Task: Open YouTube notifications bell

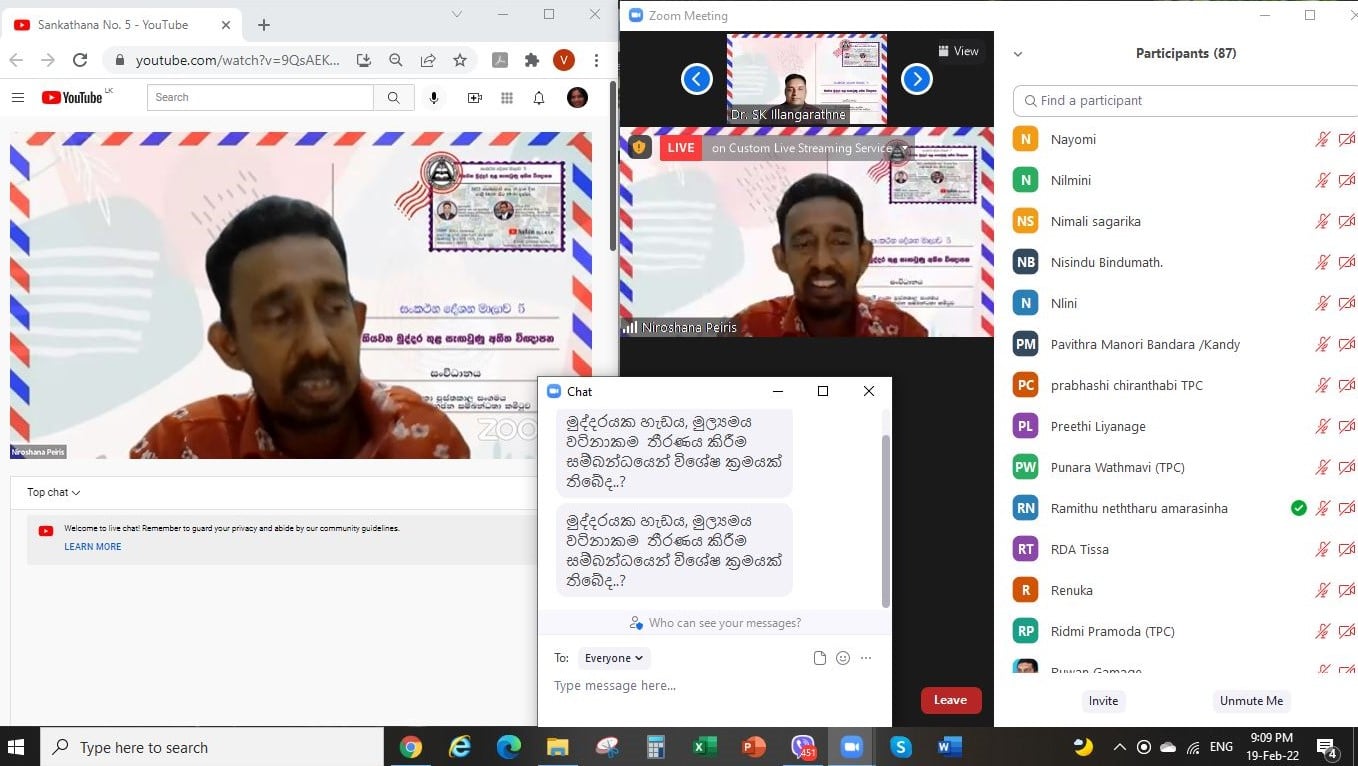Action: [539, 97]
